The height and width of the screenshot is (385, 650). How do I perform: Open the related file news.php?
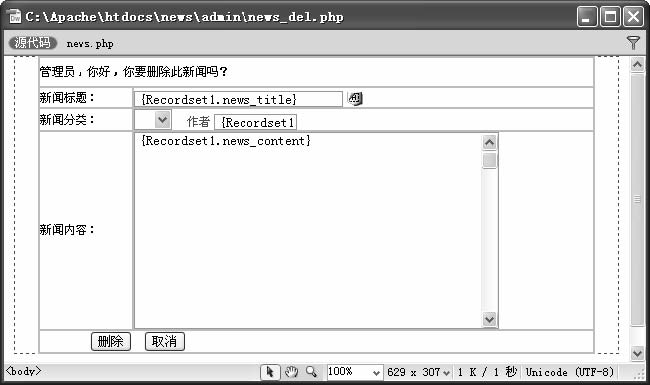tap(90, 44)
